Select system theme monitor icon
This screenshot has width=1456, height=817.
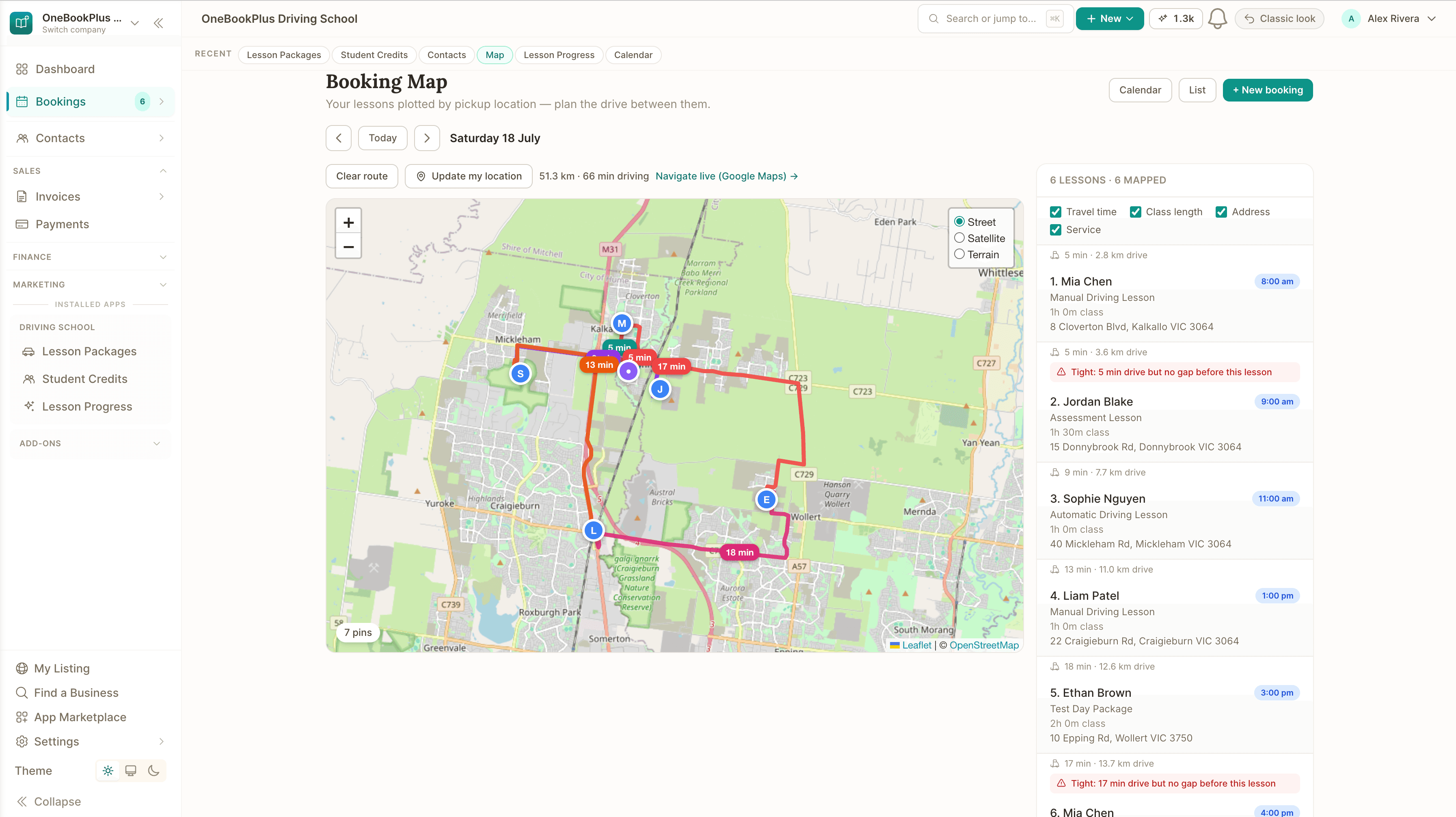tap(131, 771)
